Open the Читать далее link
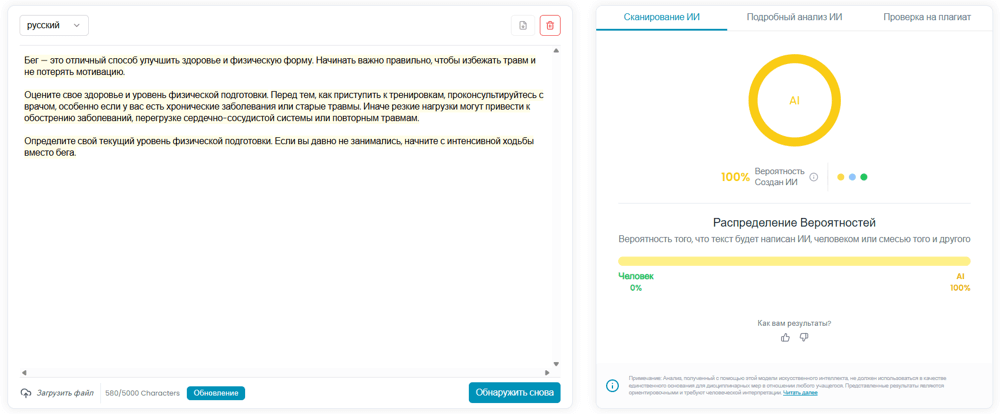This screenshot has height=414, width=1000. point(800,393)
